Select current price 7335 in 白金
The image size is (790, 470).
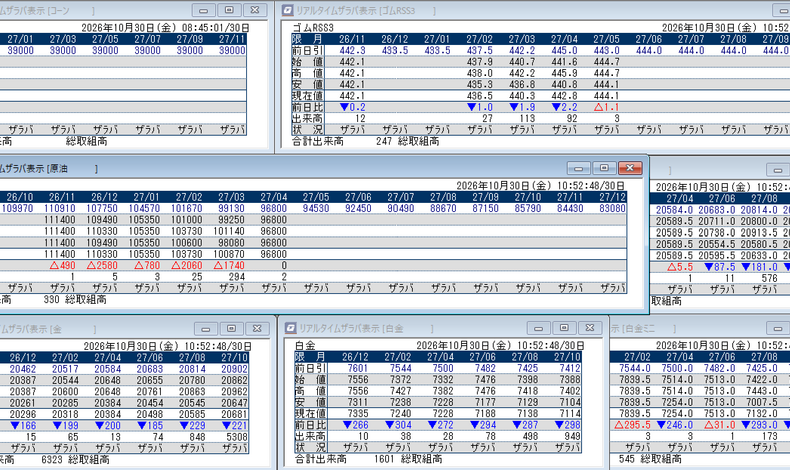pos(357,414)
